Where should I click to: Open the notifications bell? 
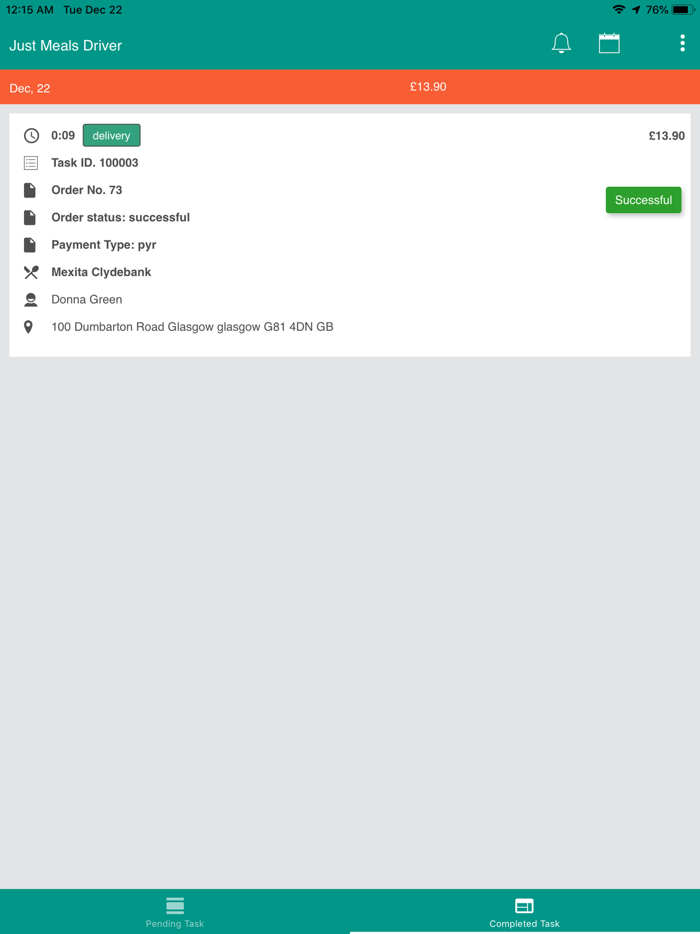(x=561, y=43)
